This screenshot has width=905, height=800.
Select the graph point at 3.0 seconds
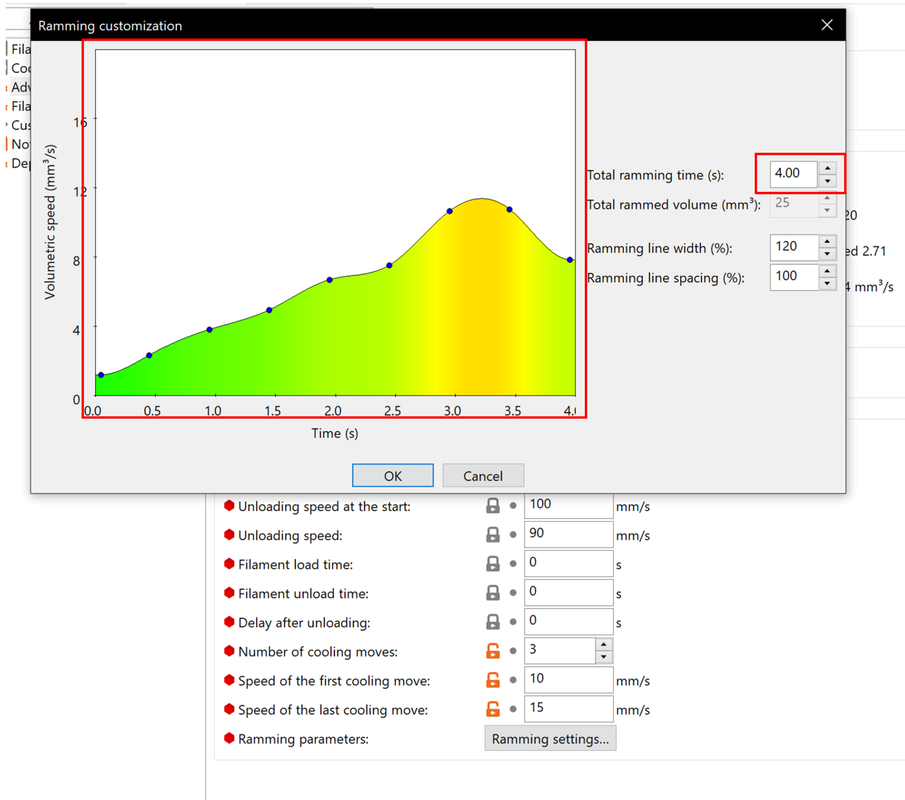pyautogui.click(x=450, y=211)
